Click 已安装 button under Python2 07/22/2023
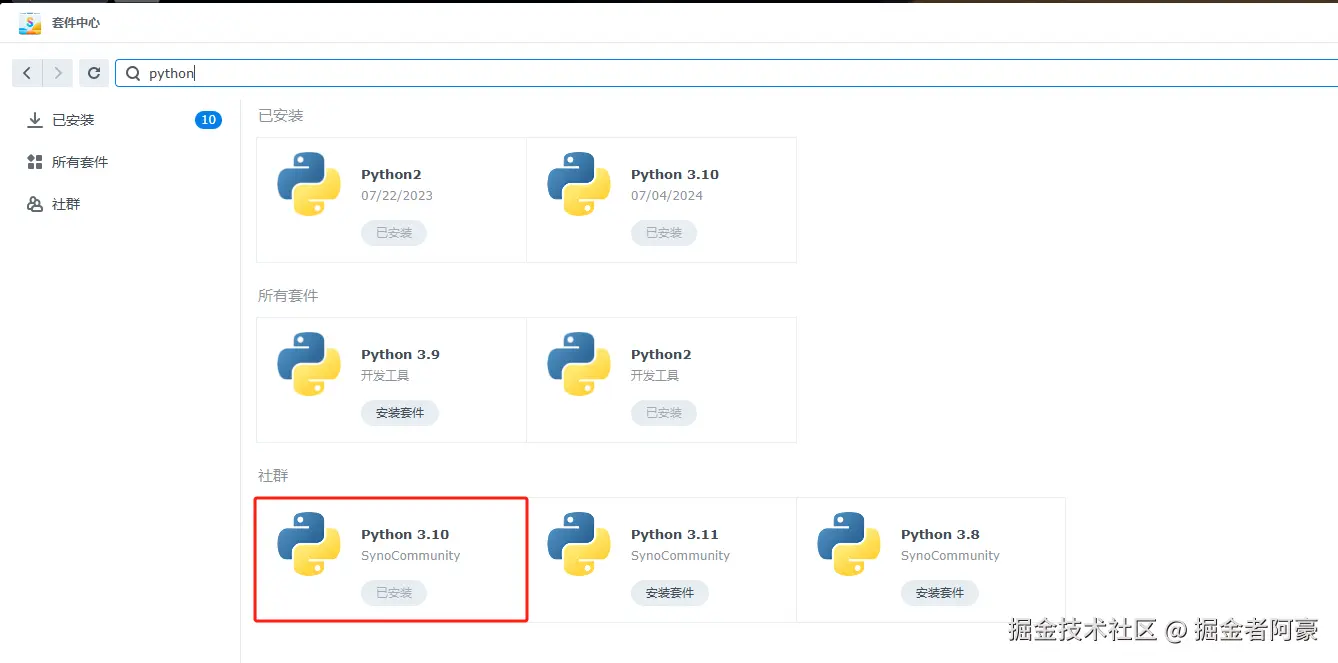 point(394,233)
